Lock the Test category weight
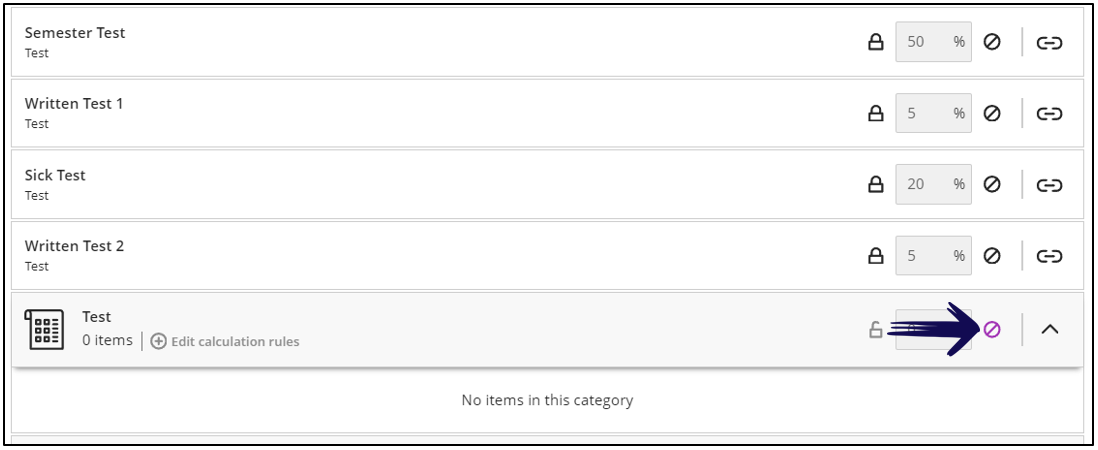Viewport: 1098px width, 450px height. coord(875,329)
